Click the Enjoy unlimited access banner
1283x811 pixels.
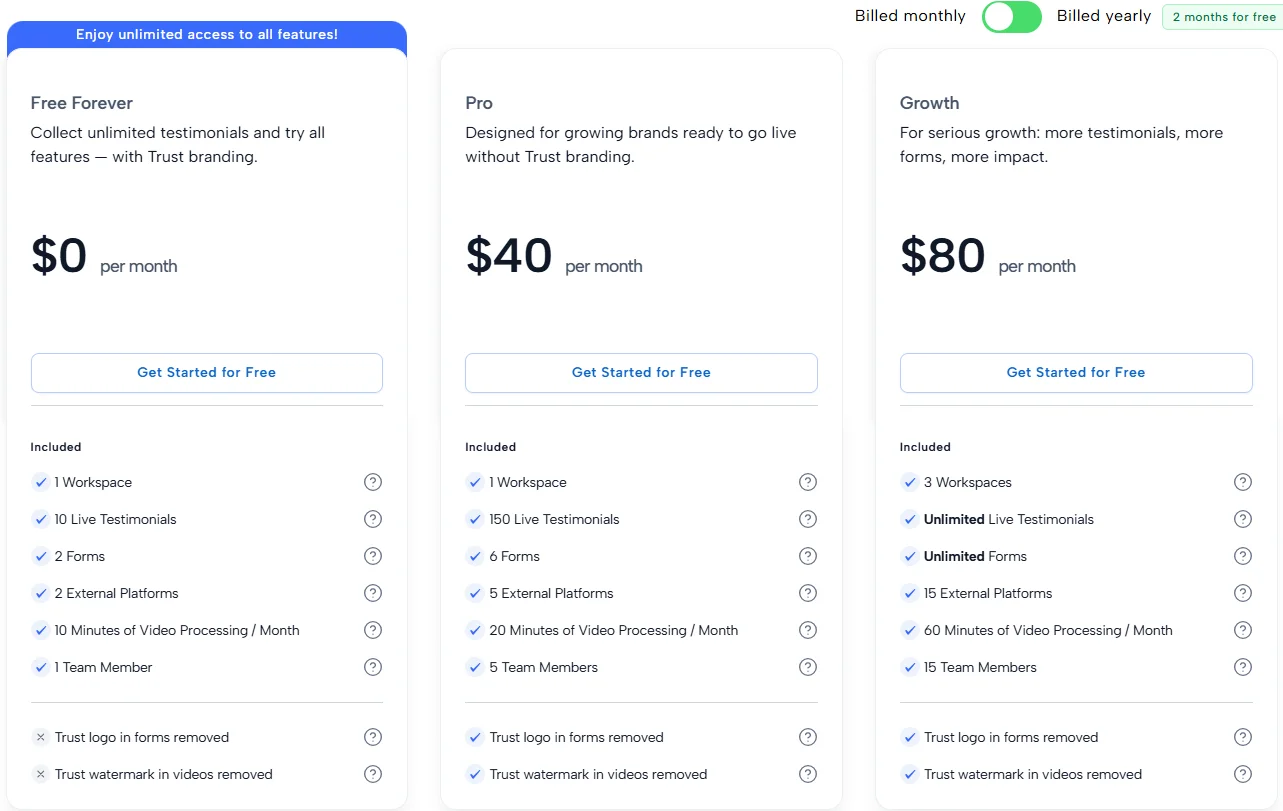pyautogui.click(x=206, y=35)
